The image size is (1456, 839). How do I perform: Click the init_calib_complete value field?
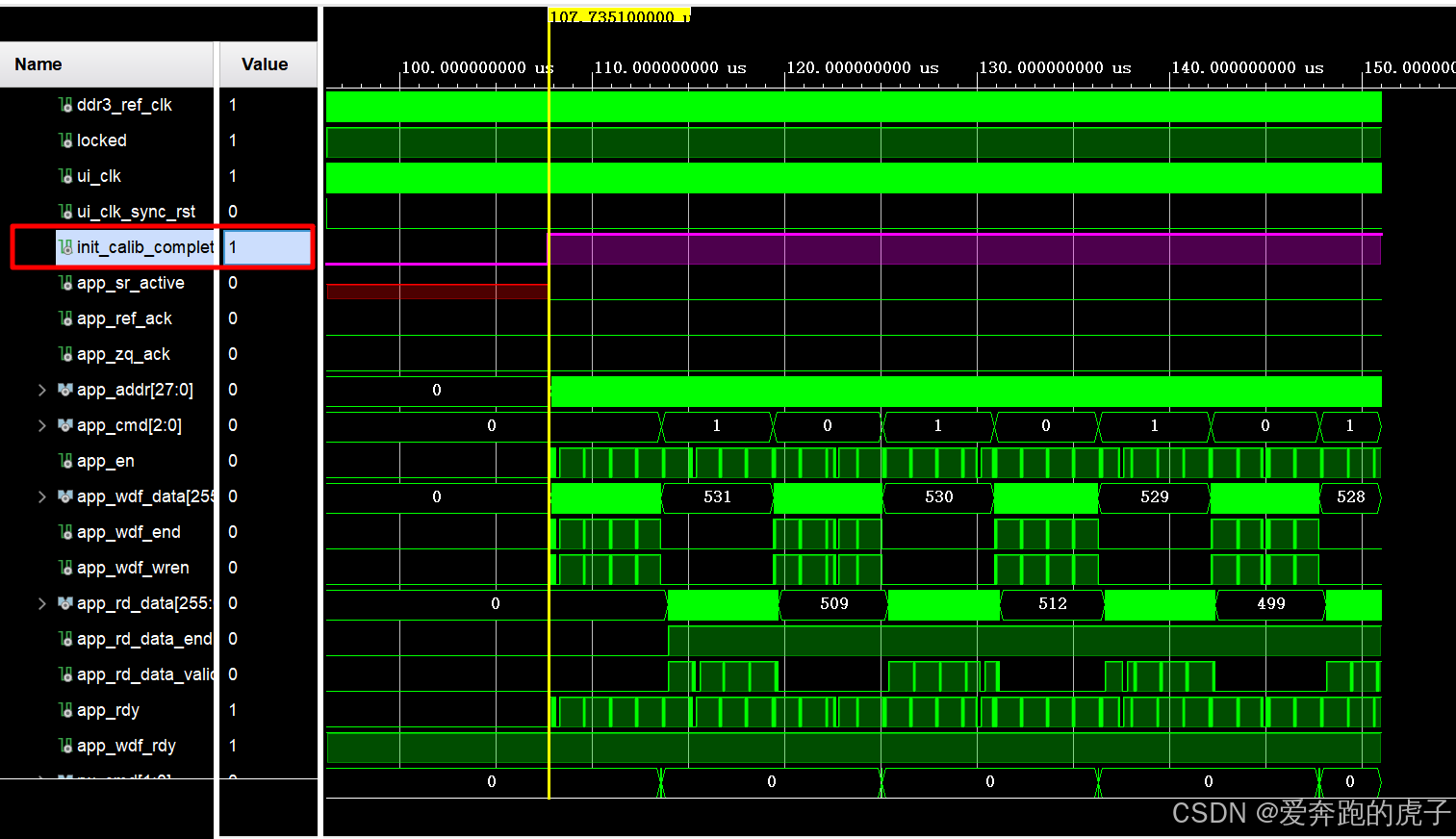click(268, 247)
